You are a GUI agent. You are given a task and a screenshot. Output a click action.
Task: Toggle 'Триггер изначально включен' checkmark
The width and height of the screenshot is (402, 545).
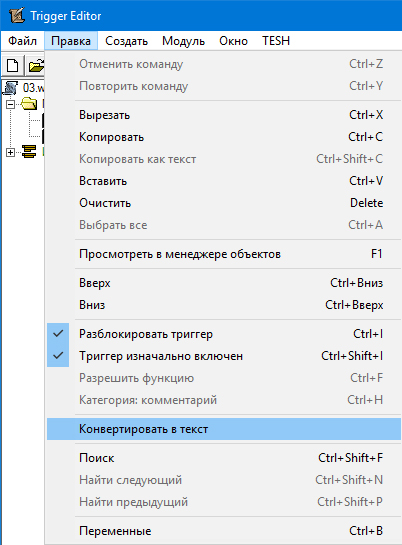(58, 356)
